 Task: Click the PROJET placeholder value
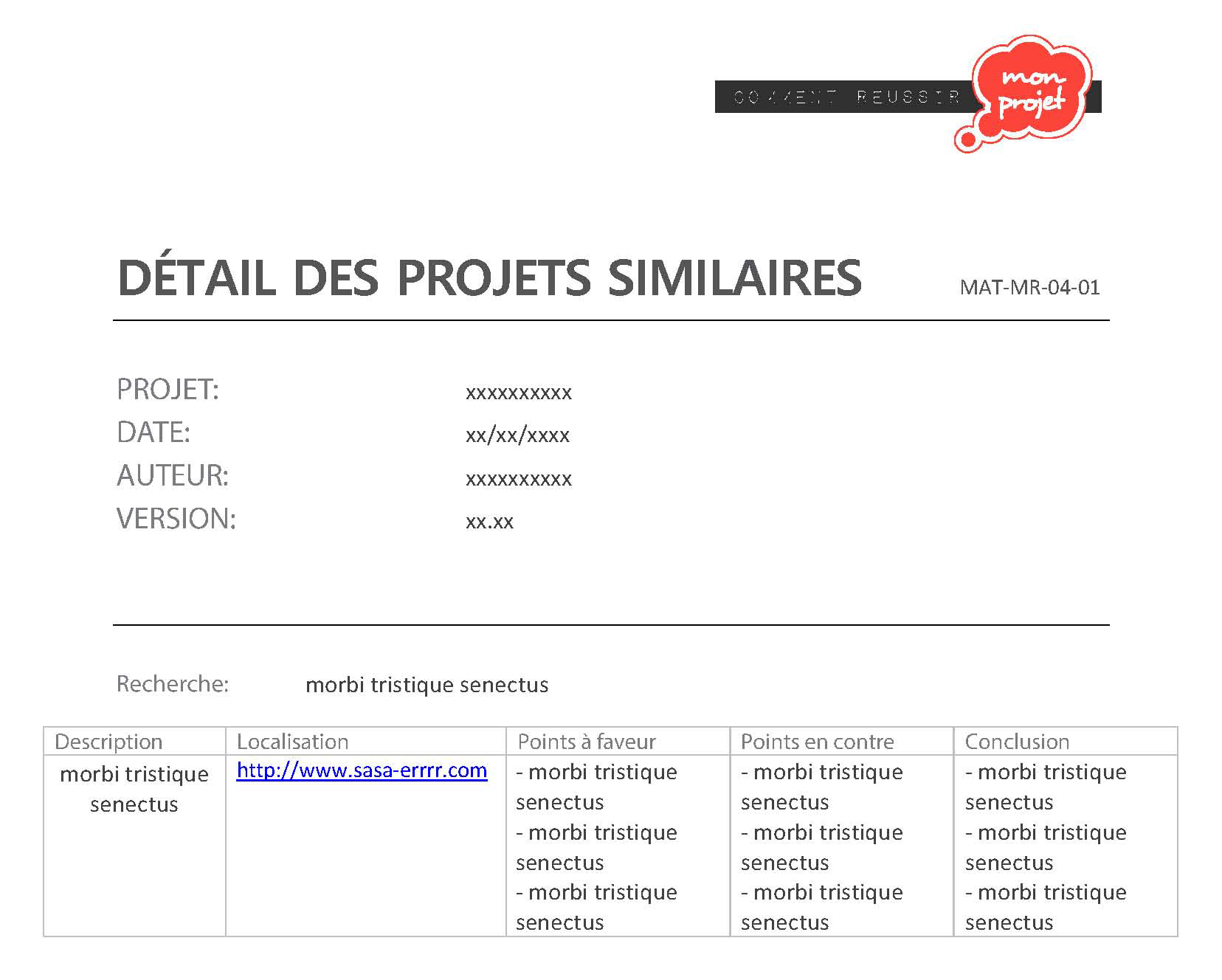(x=518, y=393)
